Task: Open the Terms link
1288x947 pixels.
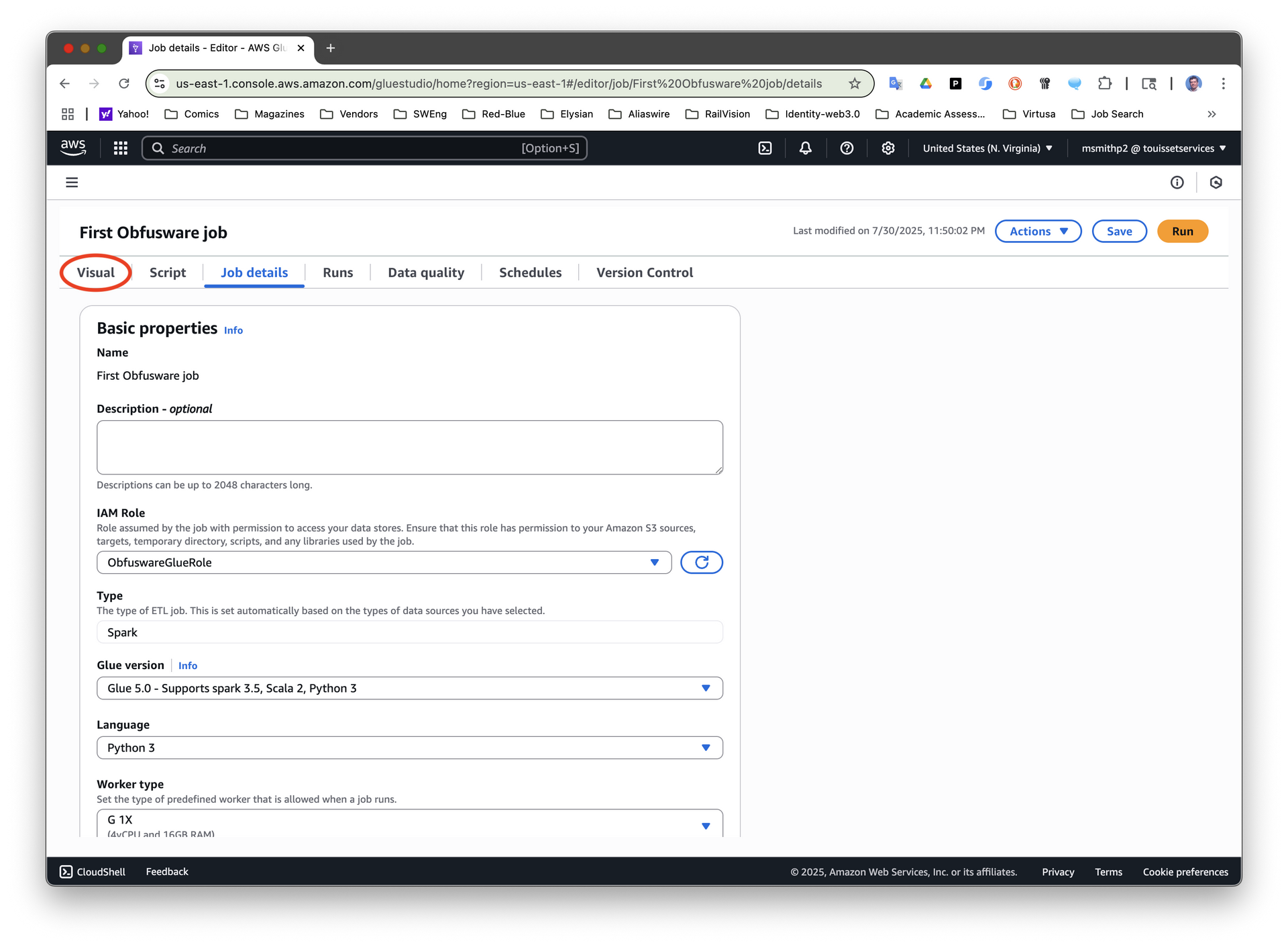Action: [x=1108, y=872]
